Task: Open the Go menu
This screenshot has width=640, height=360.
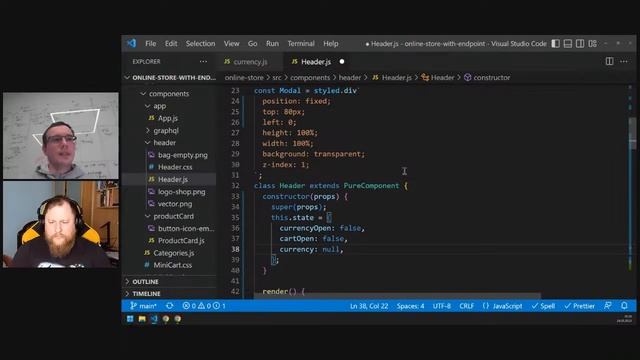Action: pos(253,44)
